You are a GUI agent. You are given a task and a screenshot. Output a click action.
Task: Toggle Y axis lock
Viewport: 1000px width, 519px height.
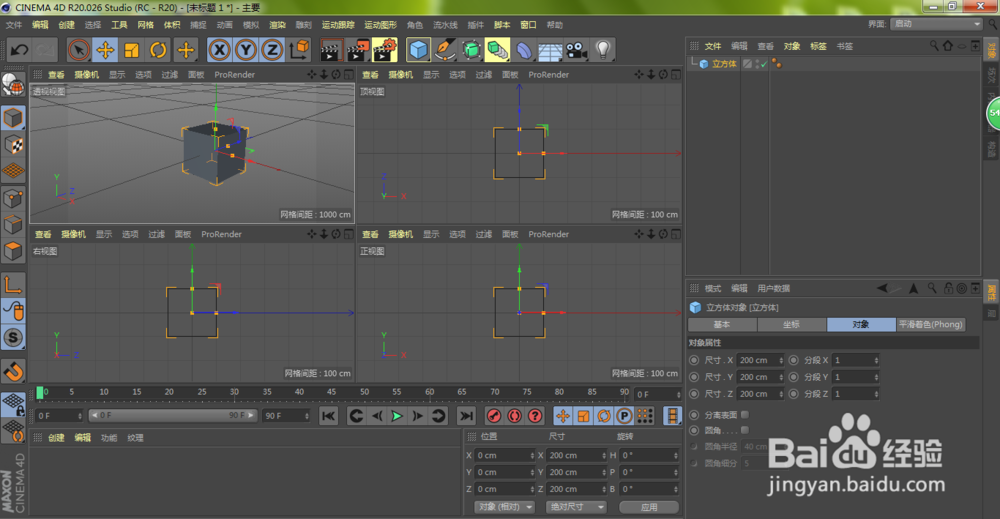click(246, 50)
